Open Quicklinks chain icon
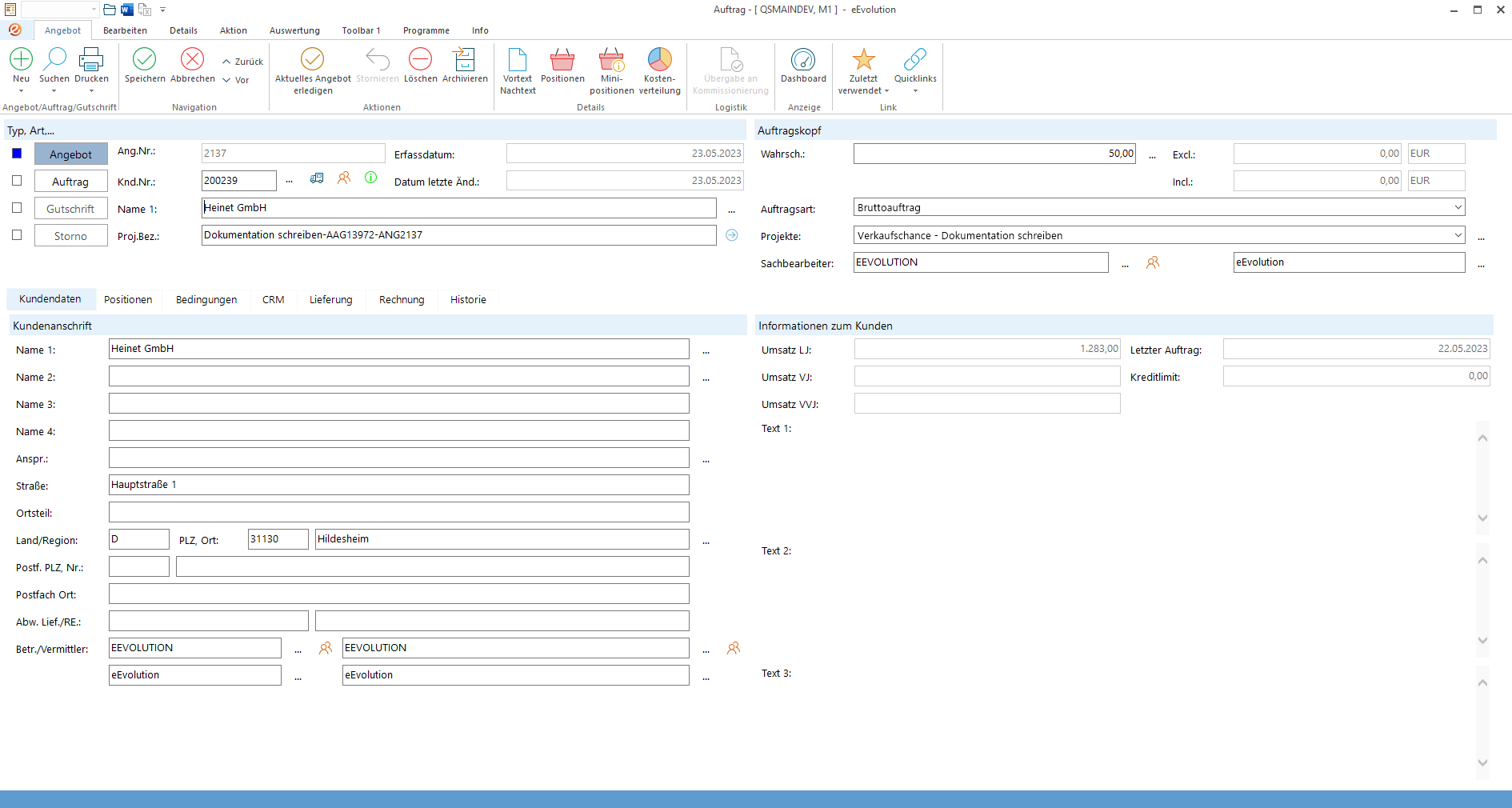 (915, 59)
